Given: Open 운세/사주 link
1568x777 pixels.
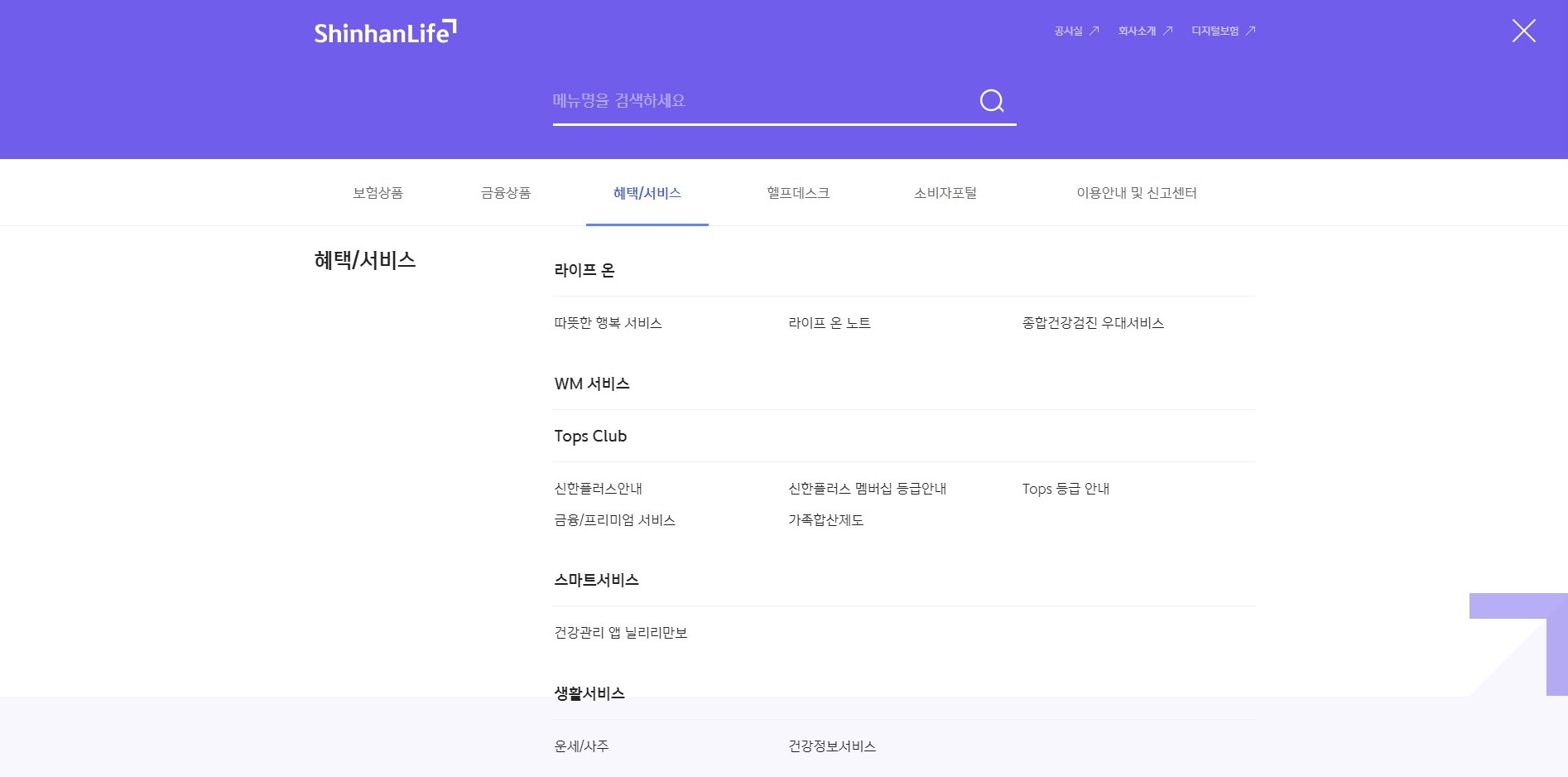Looking at the screenshot, I should click(x=581, y=746).
